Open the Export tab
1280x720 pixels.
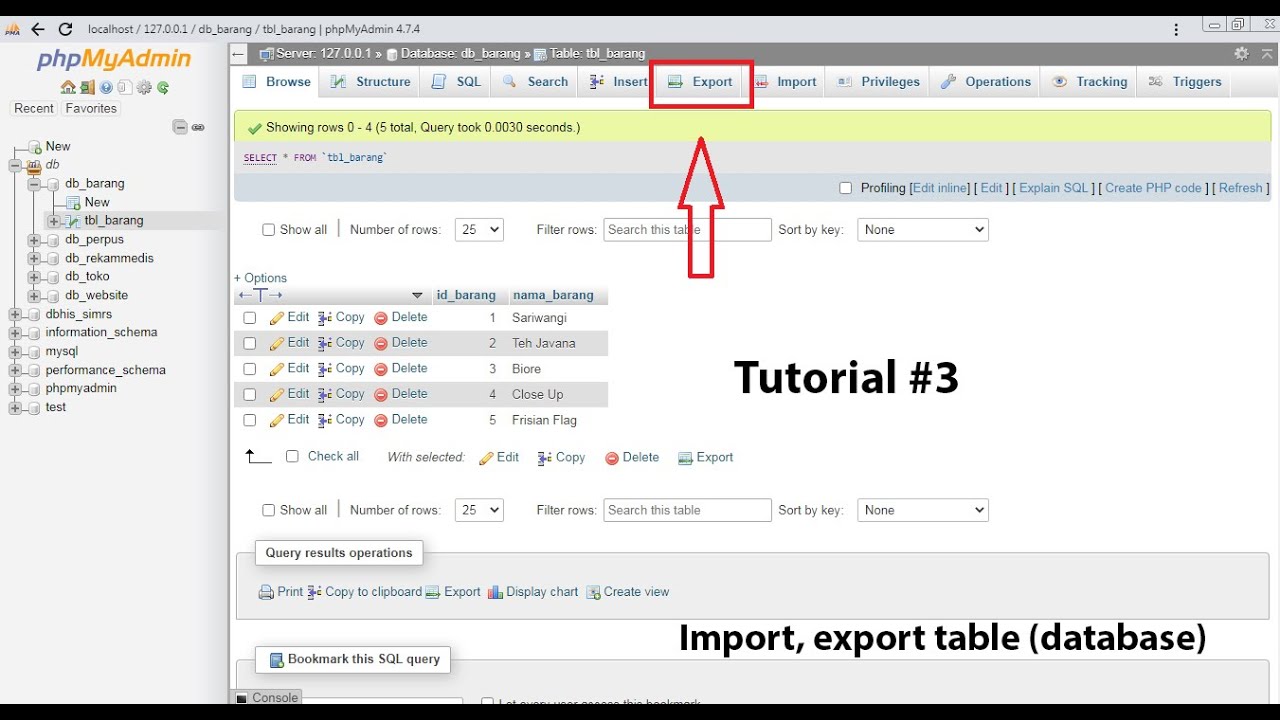click(x=700, y=82)
